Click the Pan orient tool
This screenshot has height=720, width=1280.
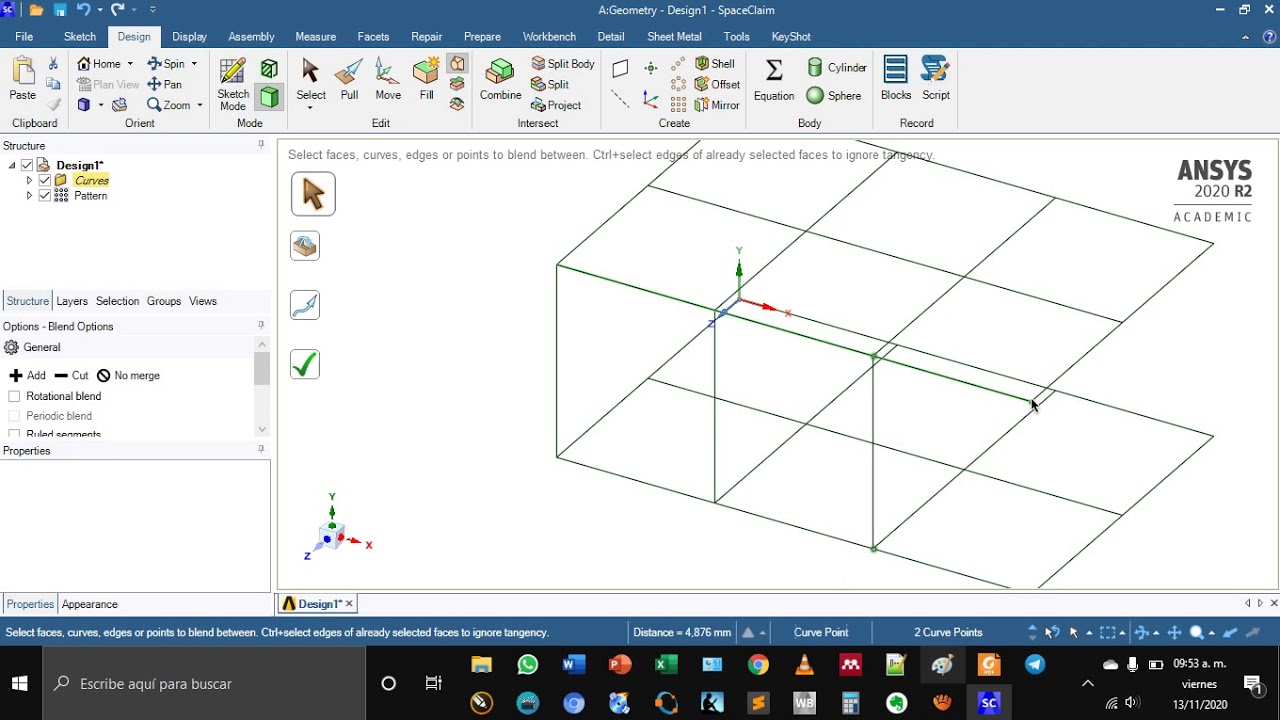click(165, 84)
